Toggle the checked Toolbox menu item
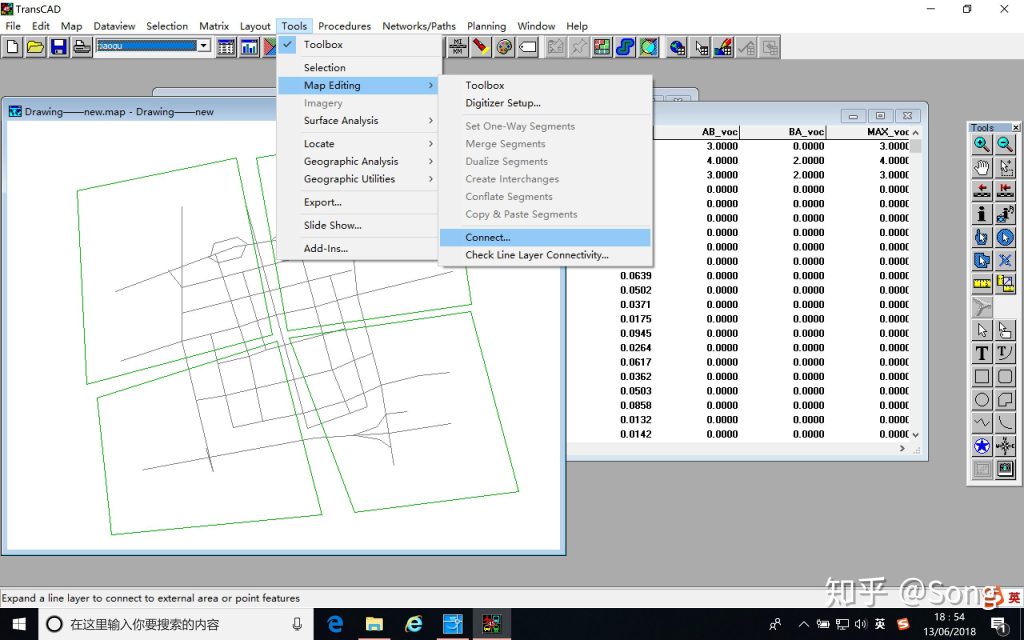 point(358,44)
